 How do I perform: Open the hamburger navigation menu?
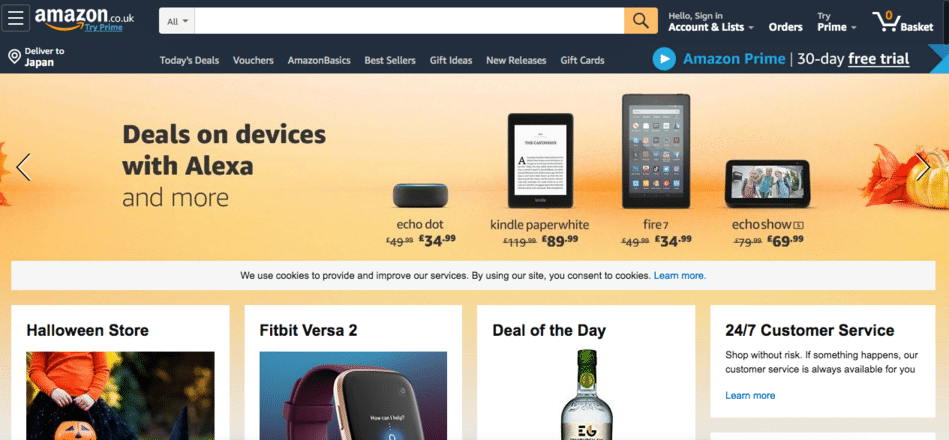(x=15, y=18)
